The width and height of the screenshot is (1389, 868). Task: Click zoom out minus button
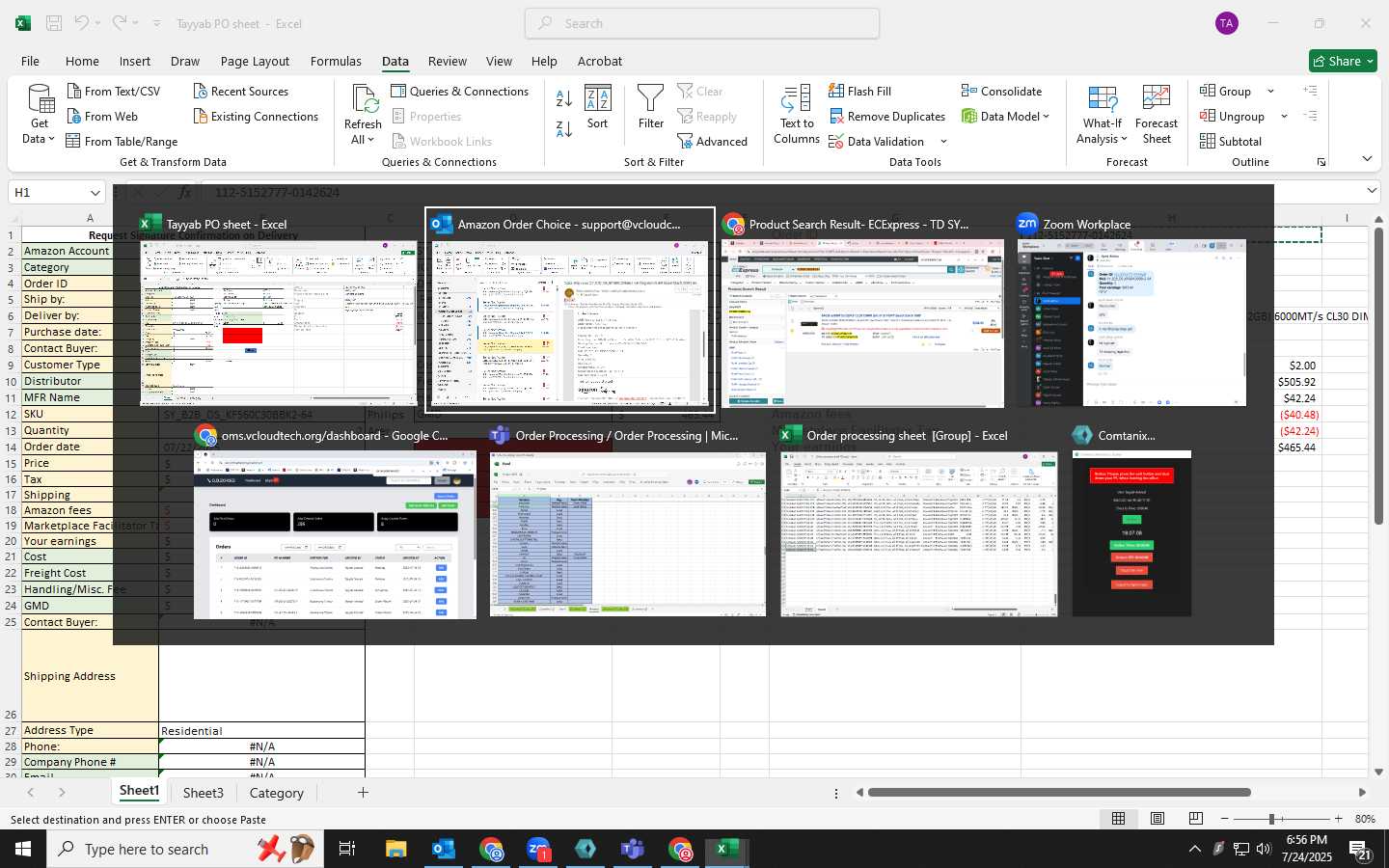[1224, 819]
